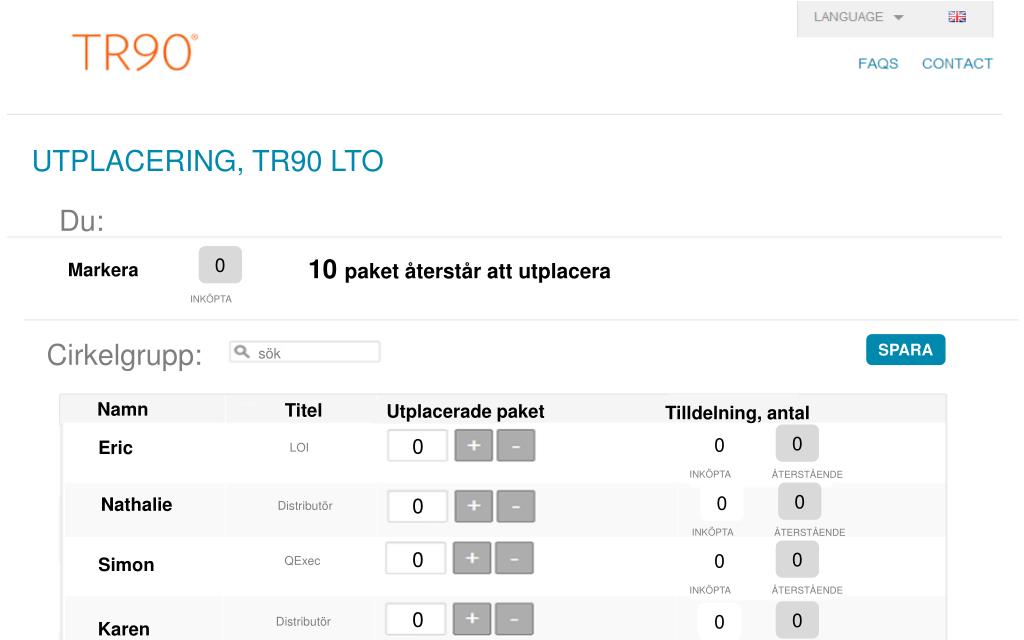Click Eric's placed packages number field
The width and height of the screenshot is (1024, 640).
(417, 445)
